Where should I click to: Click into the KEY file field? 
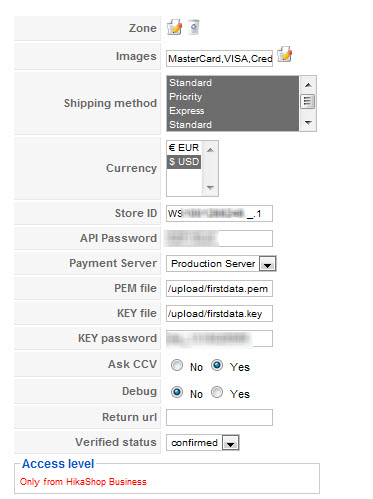tap(219, 313)
